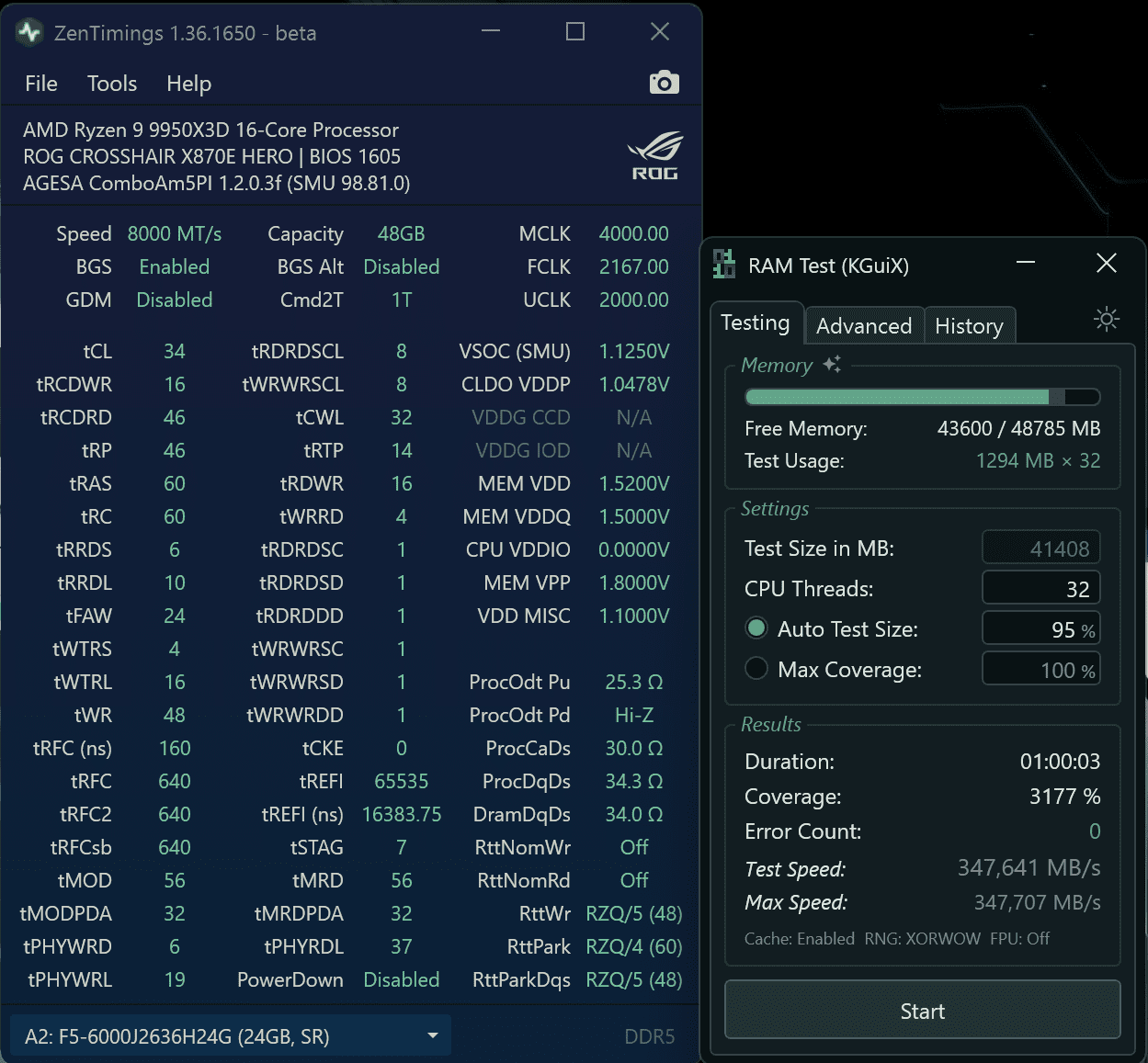Open the Tools menu
The width and height of the screenshot is (1148, 1063).
(x=112, y=84)
